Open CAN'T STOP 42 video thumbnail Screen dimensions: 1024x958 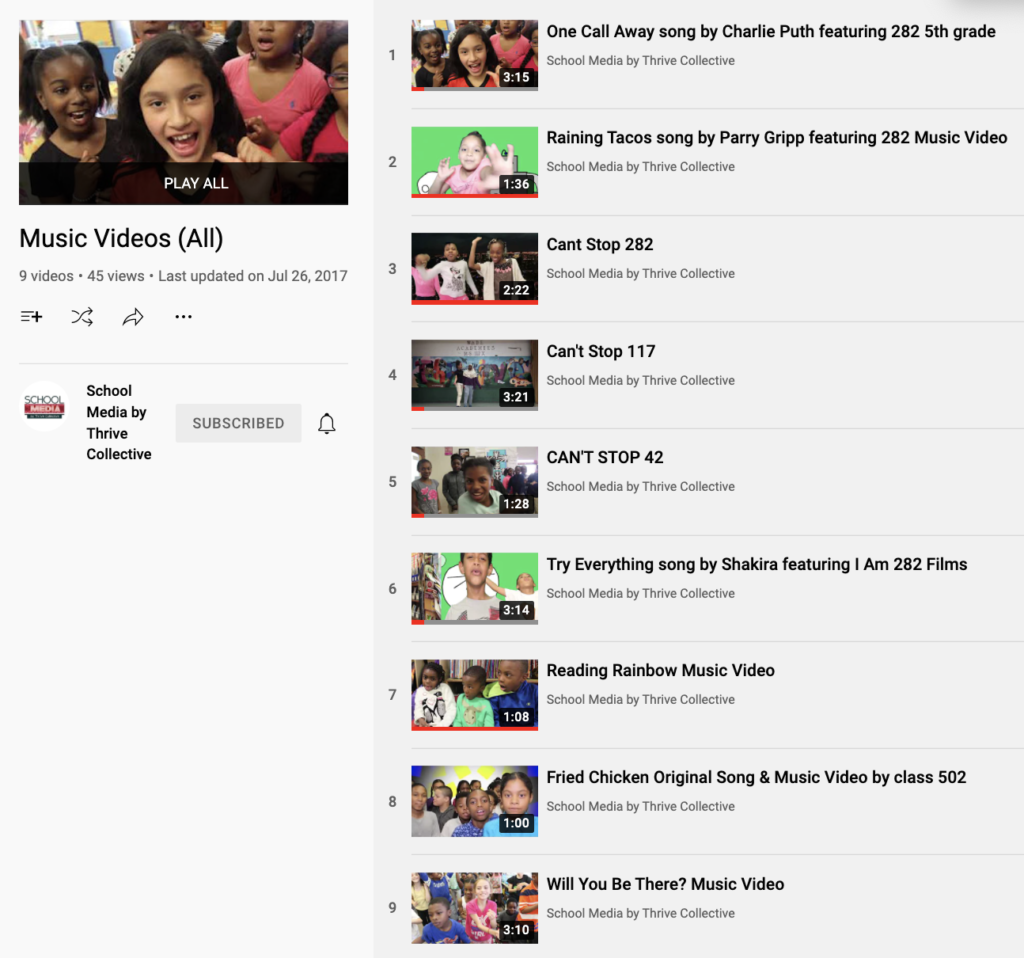point(475,481)
